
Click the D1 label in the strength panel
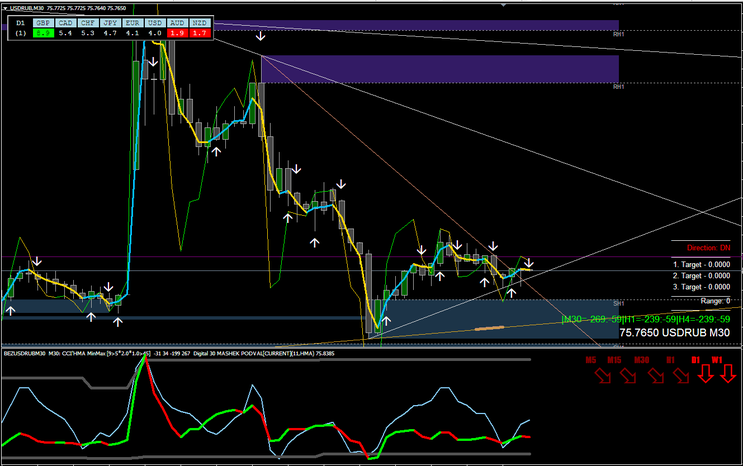point(20,23)
